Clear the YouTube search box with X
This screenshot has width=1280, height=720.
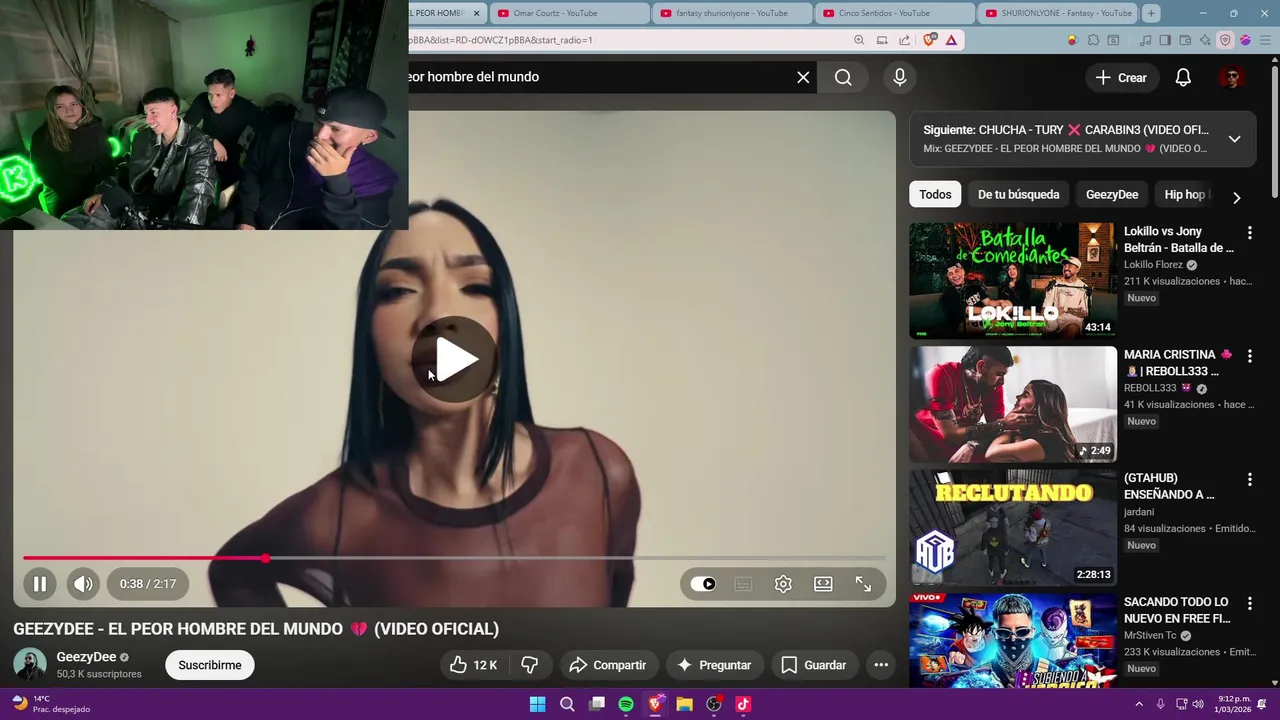(803, 77)
